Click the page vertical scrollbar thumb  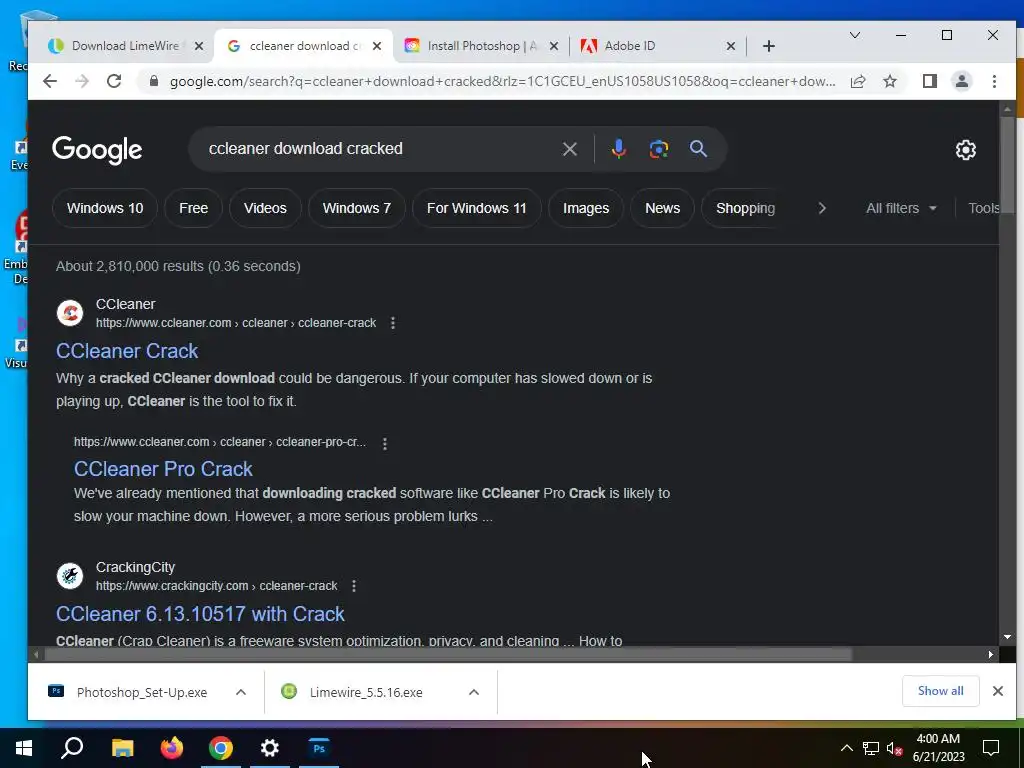tap(1006, 164)
